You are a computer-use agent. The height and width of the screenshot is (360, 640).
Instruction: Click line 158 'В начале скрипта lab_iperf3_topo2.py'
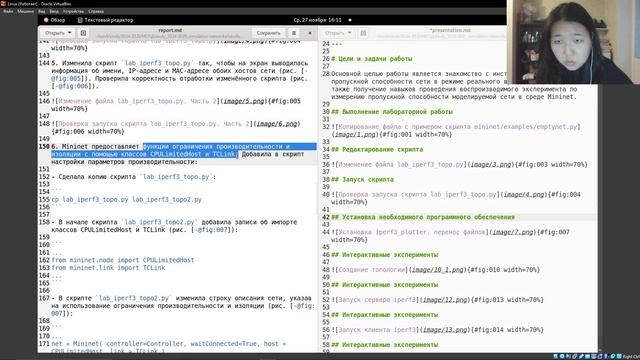click(x=174, y=226)
